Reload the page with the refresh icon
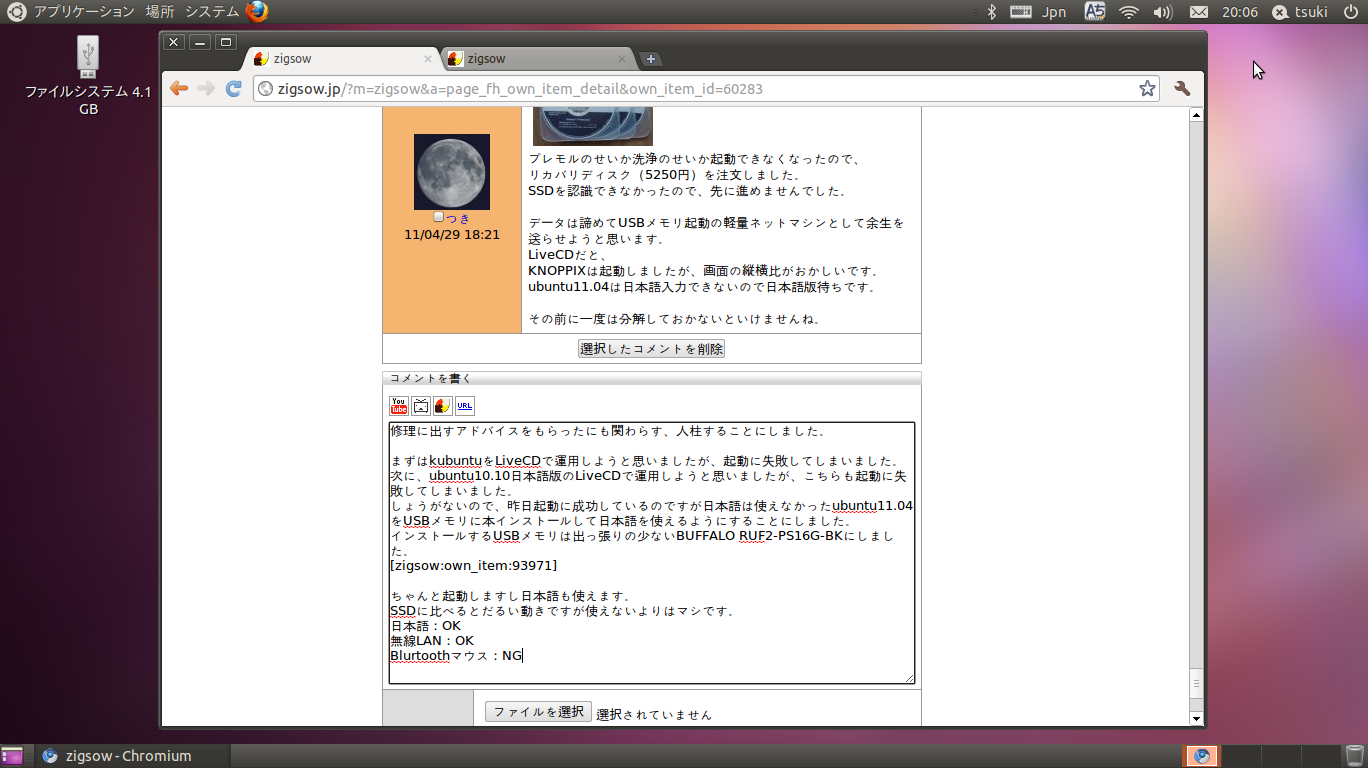The height and width of the screenshot is (768, 1368). click(234, 89)
